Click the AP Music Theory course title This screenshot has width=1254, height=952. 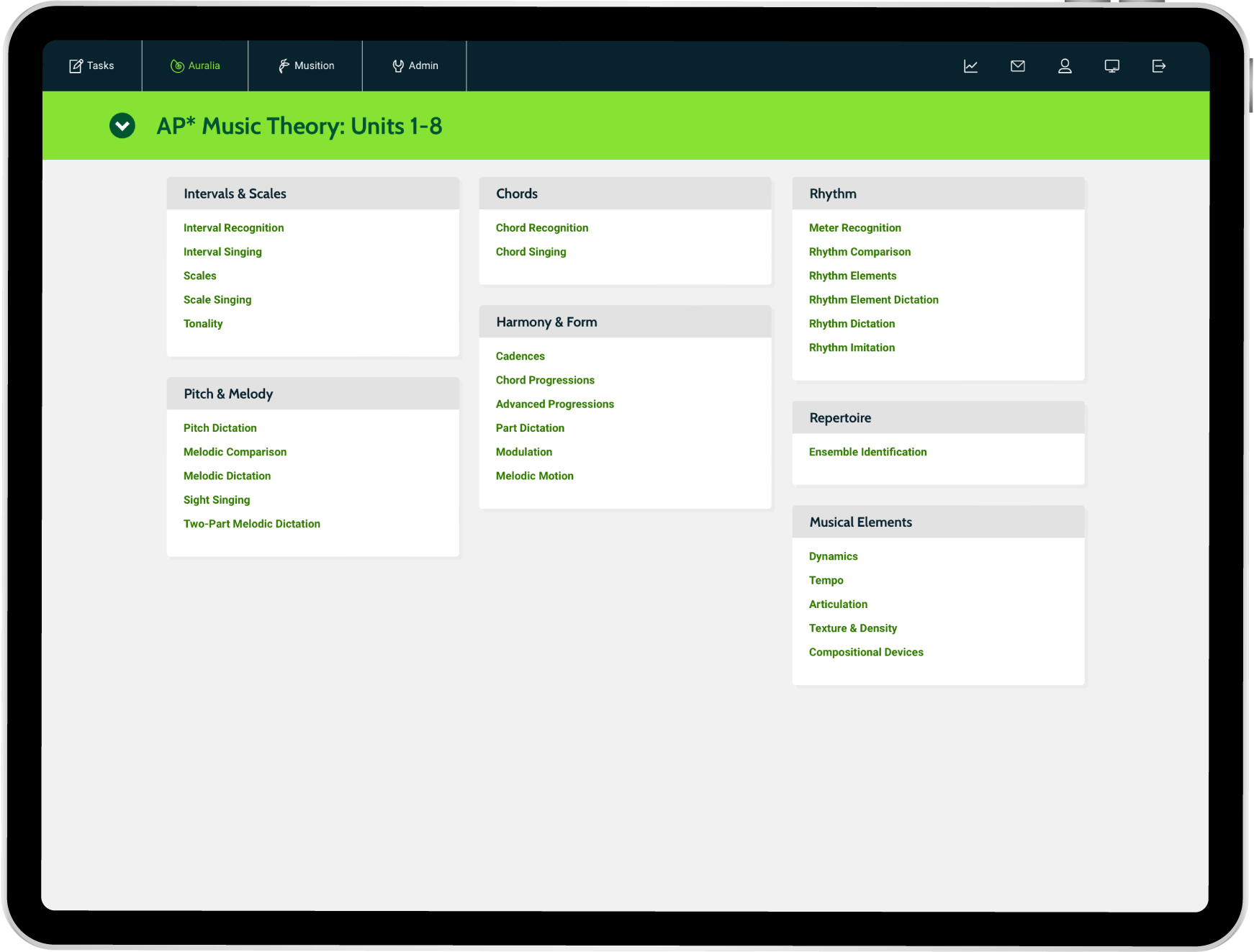[299, 126]
